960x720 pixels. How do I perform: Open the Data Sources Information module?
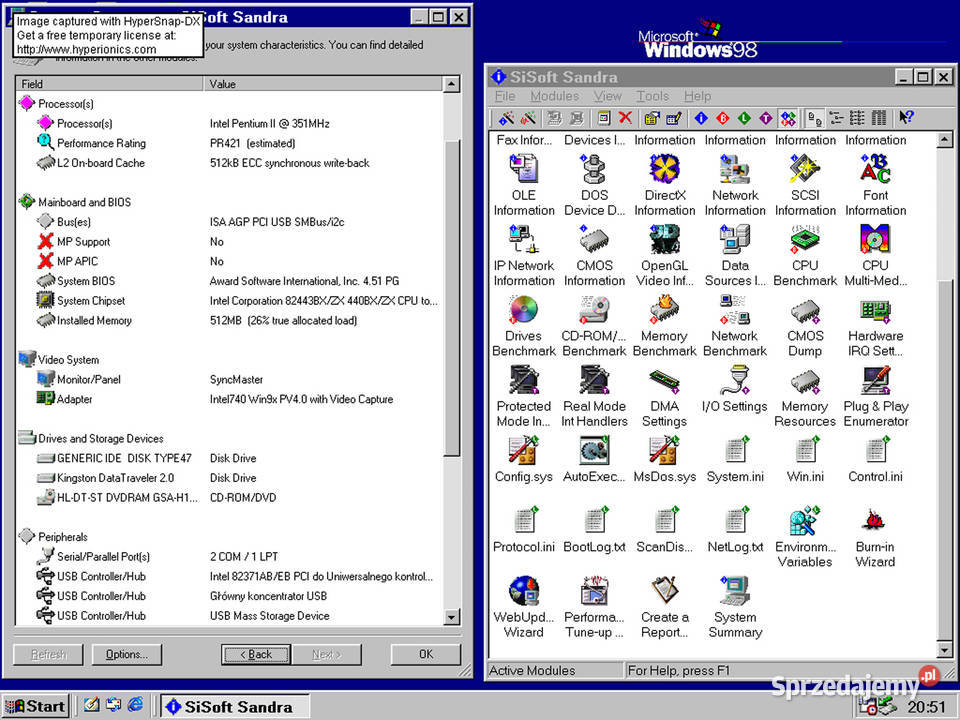tap(735, 256)
